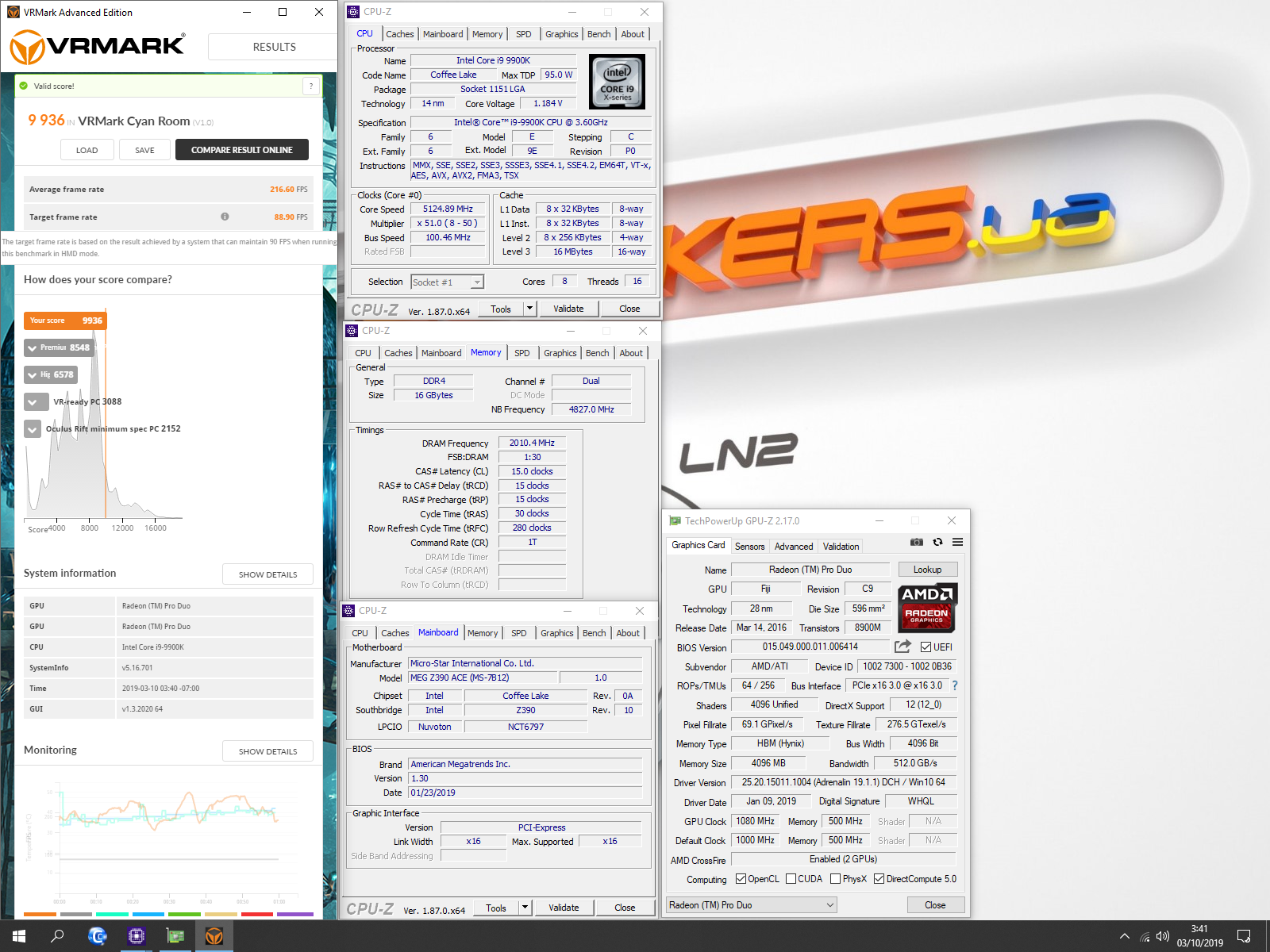Click the Bus Interface question mark
Image resolution: width=1270 pixels, height=952 pixels.
pyautogui.click(x=955, y=685)
